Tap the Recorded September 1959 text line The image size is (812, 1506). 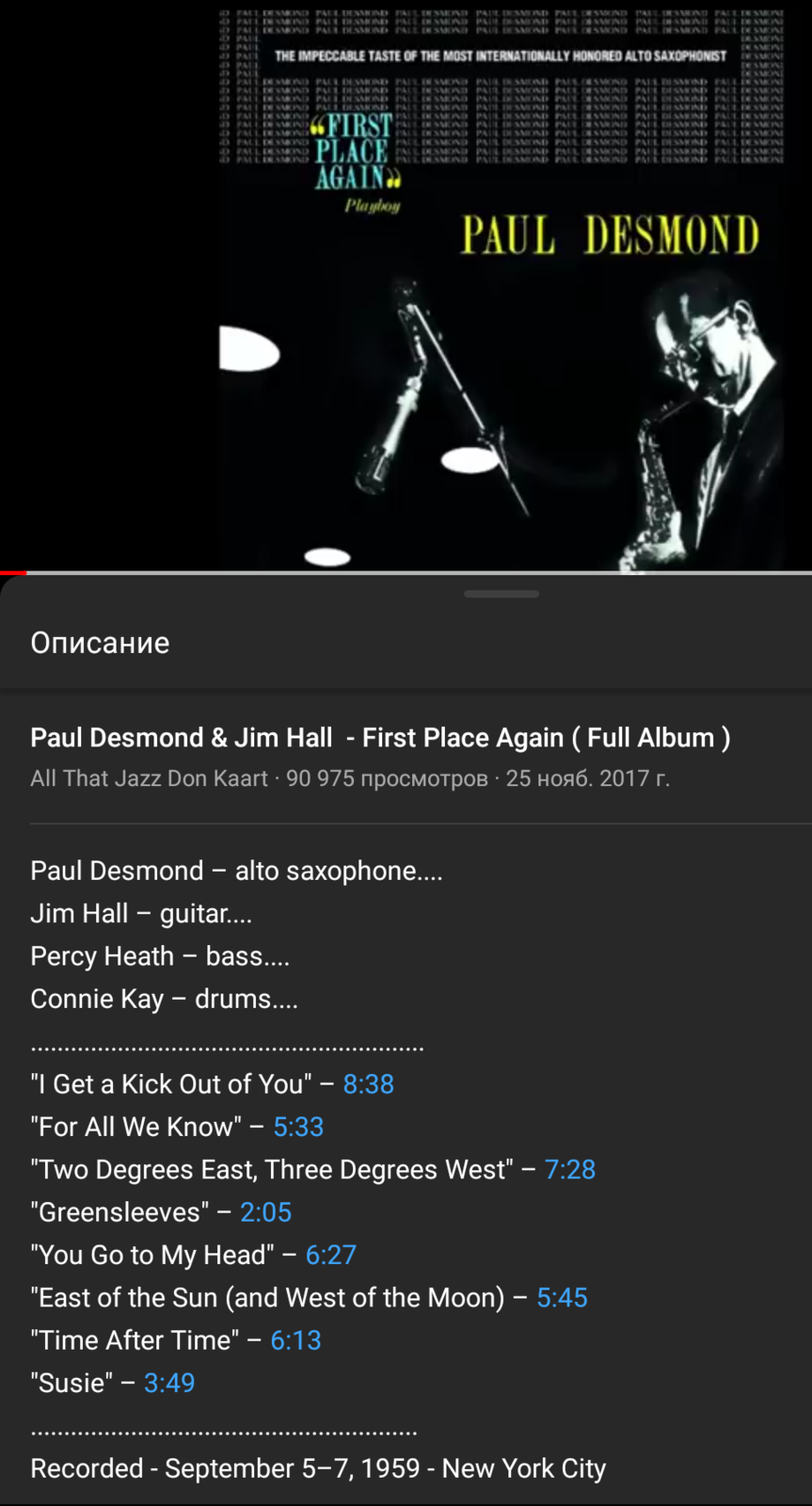click(x=318, y=1468)
